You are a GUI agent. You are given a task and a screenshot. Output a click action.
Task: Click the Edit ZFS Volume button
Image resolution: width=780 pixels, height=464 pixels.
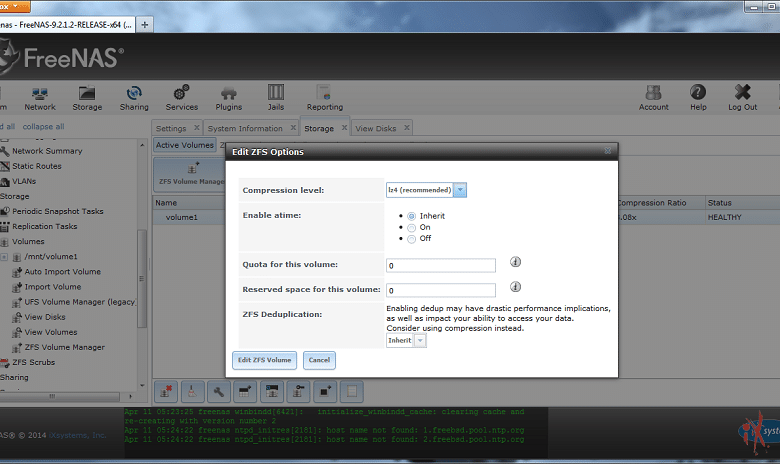pos(264,360)
